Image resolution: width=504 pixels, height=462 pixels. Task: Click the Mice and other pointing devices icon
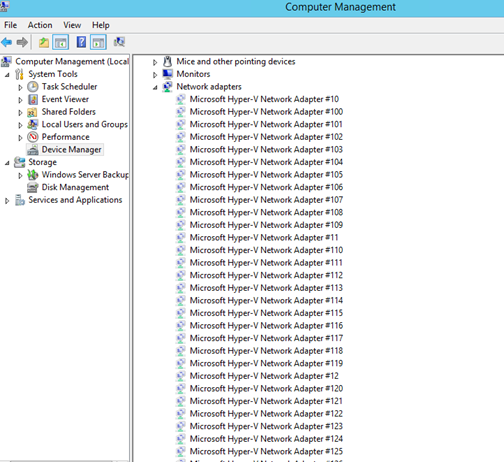point(167,61)
